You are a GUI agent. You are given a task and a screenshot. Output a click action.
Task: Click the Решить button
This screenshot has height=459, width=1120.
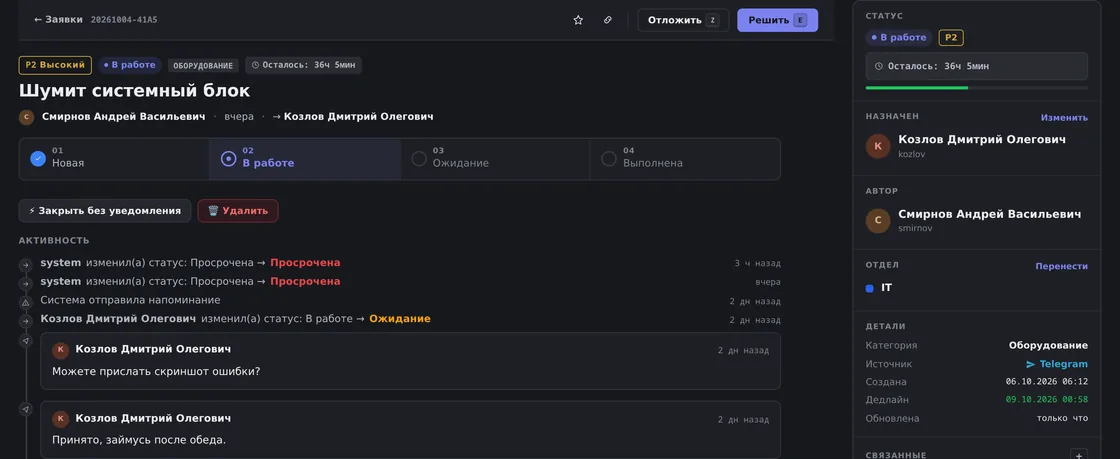pyautogui.click(x=777, y=20)
